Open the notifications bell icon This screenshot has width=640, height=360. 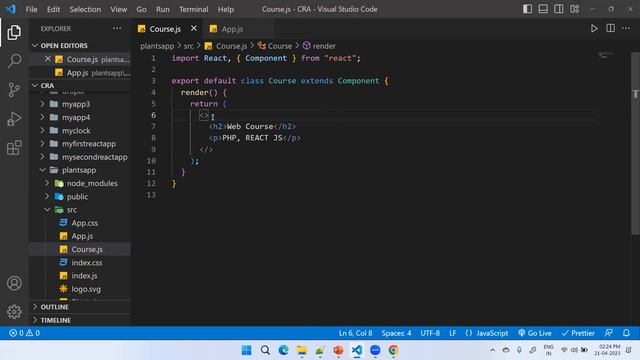point(626,333)
